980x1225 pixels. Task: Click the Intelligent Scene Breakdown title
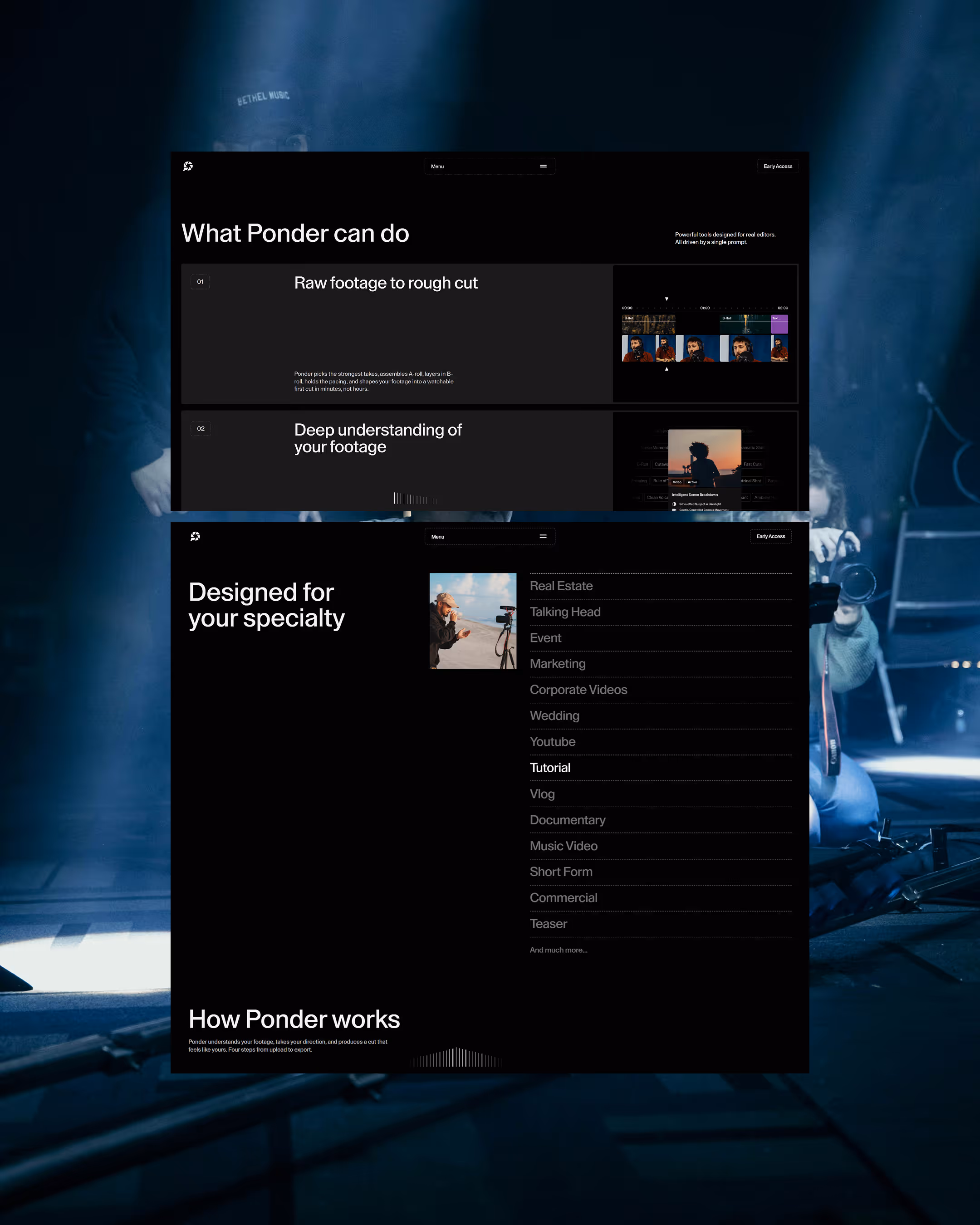click(x=695, y=495)
